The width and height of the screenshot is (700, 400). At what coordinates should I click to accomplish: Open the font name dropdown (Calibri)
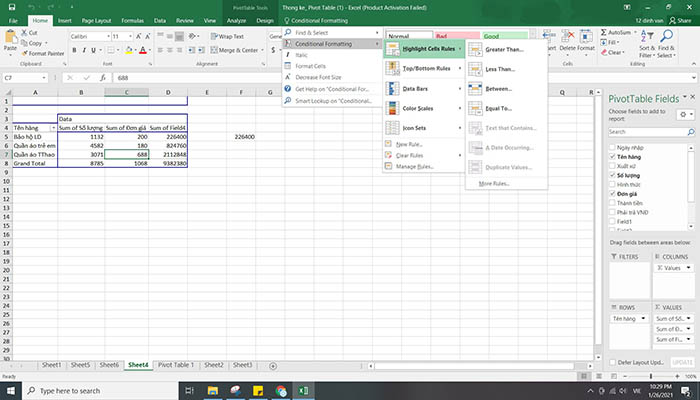tap(108, 36)
